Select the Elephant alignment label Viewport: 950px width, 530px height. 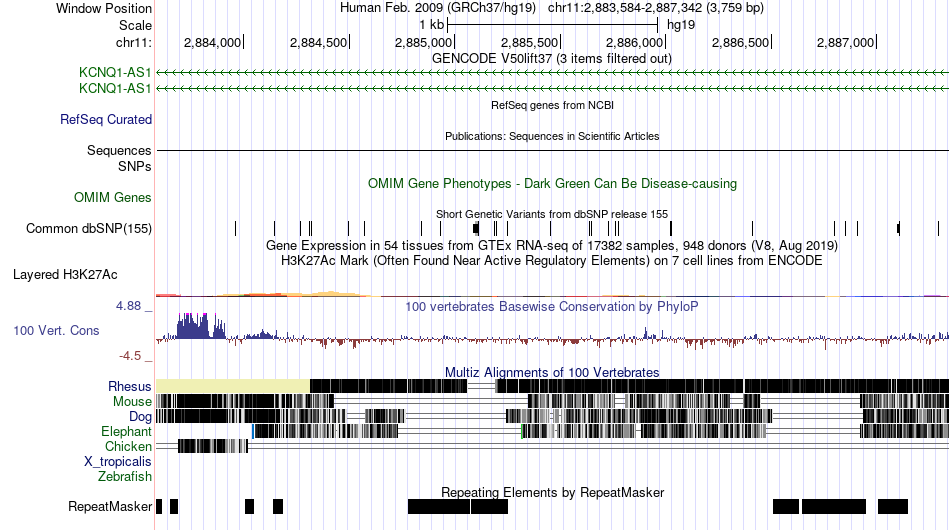coord(126,431)
